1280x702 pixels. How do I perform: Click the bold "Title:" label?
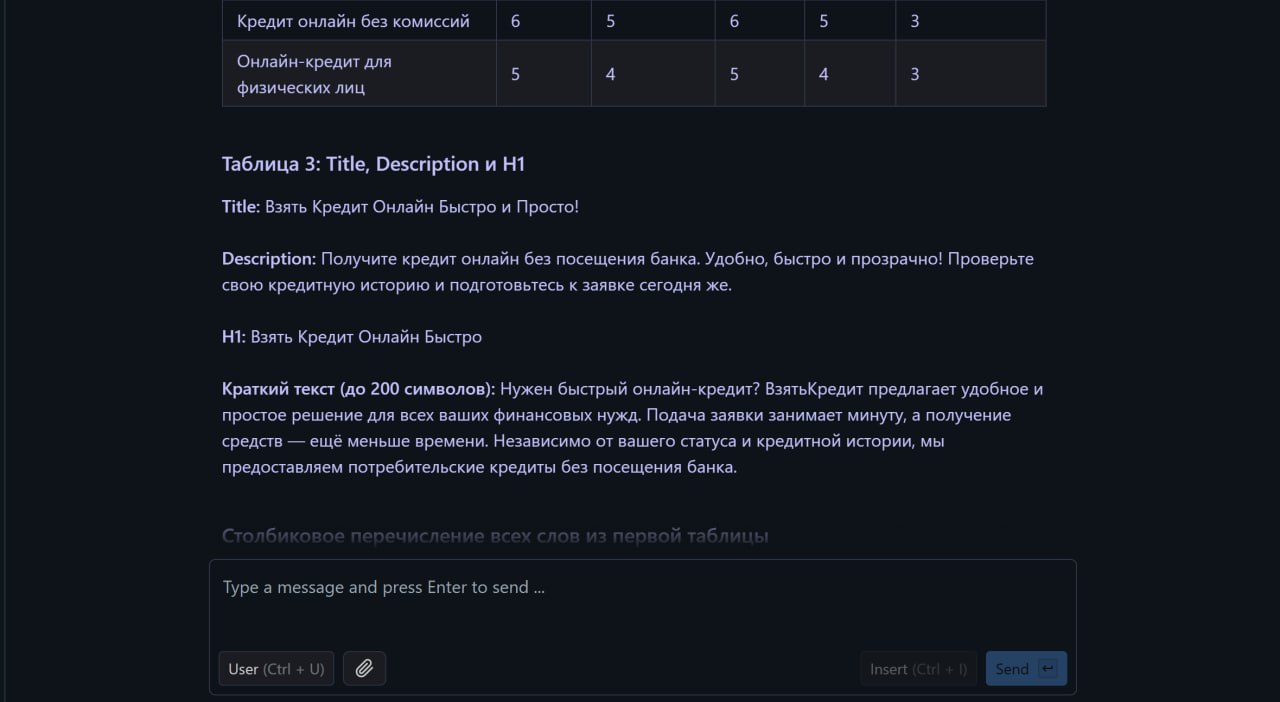[x=240, y=207]
